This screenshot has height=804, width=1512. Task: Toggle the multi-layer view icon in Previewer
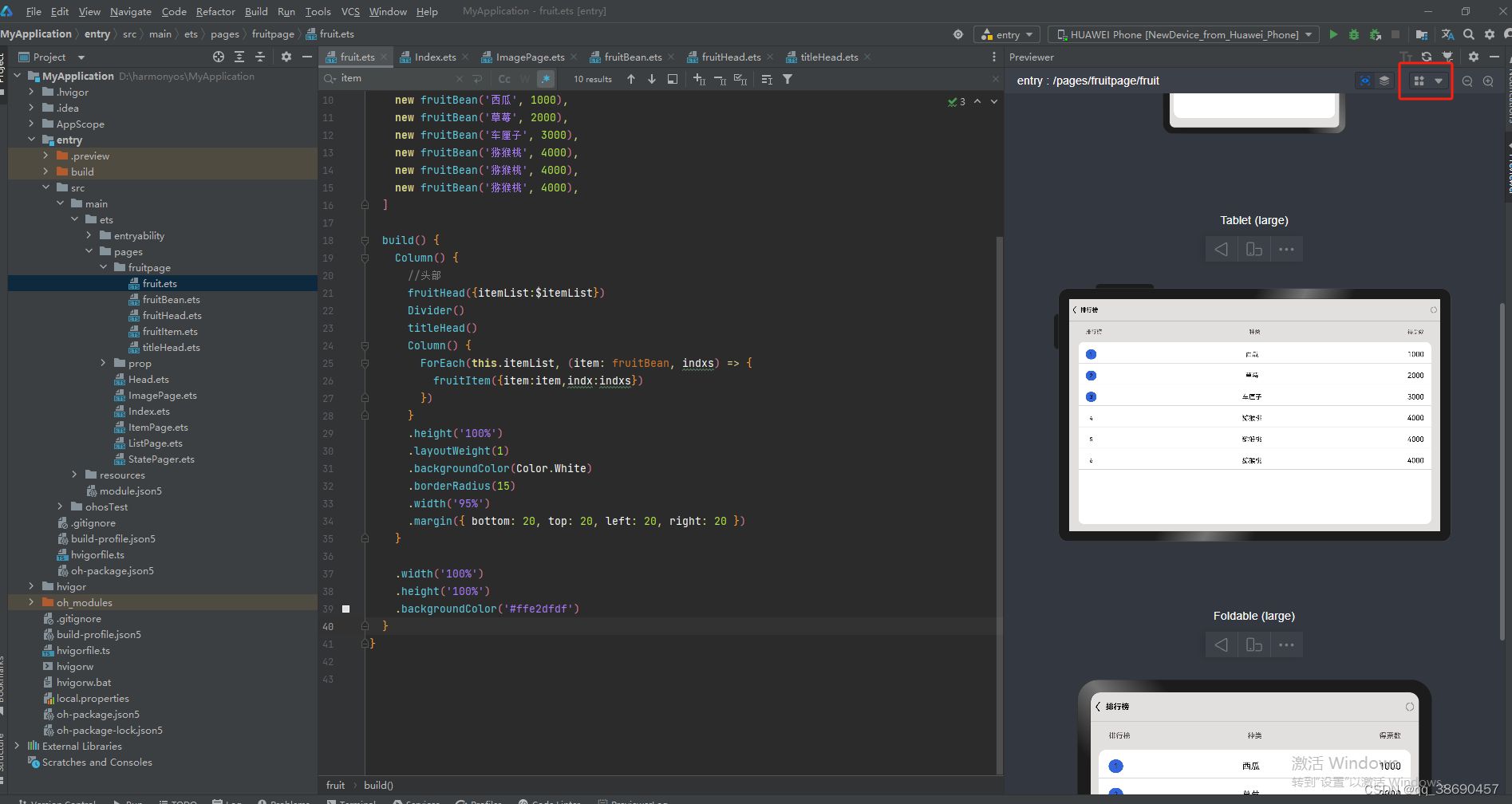click(x=1384, y=81)
